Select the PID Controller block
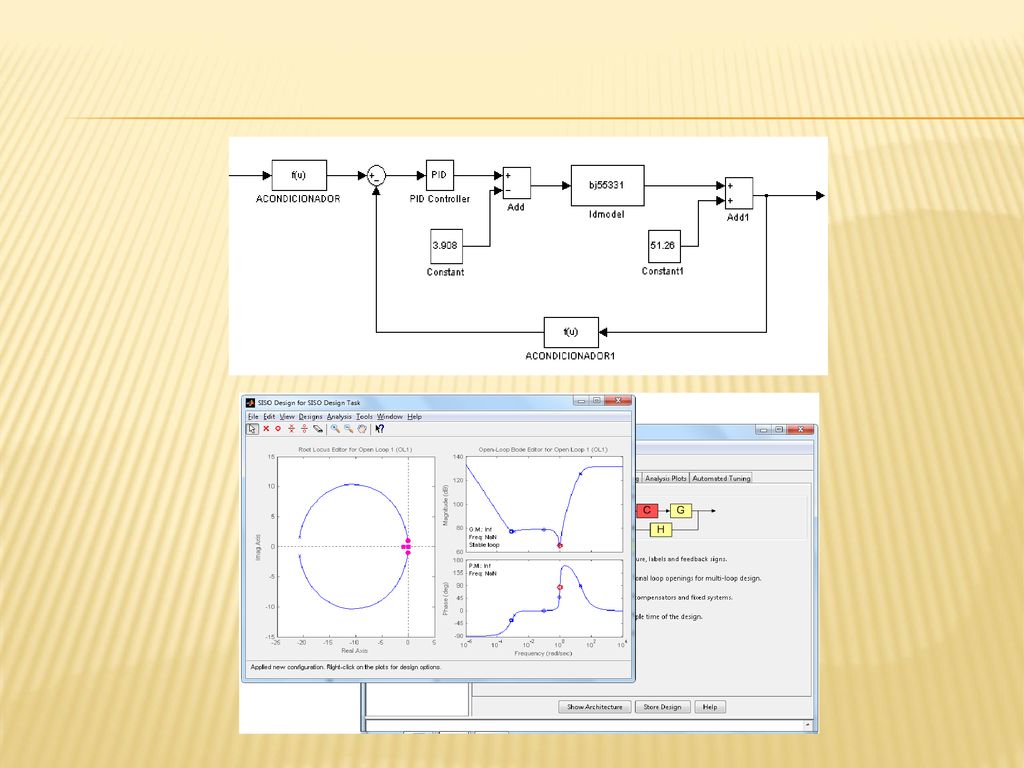1024x768 pixels. 440,176
